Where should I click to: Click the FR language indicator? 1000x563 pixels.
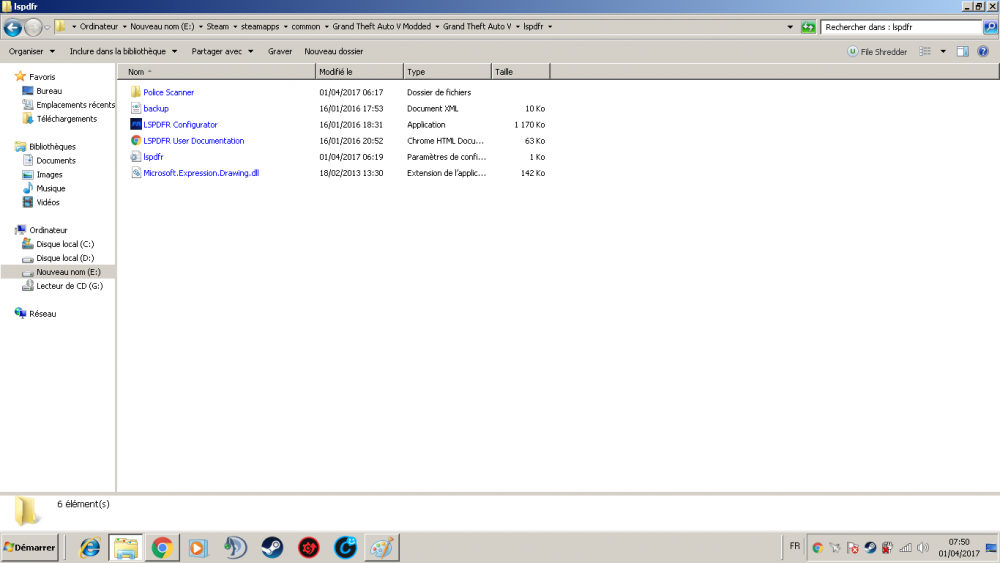point(795,546)
